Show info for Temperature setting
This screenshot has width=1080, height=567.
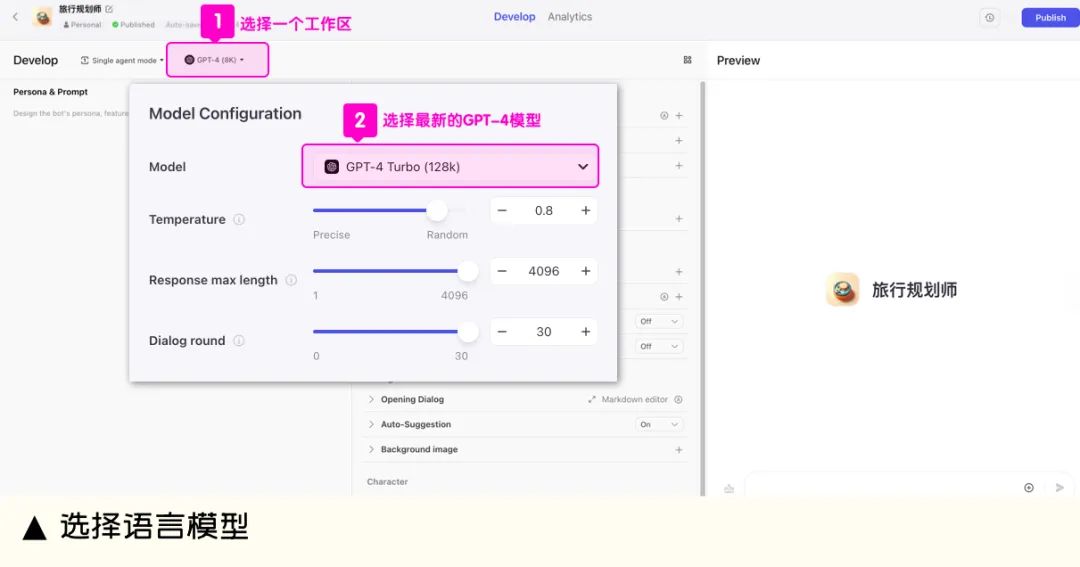[239, 220]
